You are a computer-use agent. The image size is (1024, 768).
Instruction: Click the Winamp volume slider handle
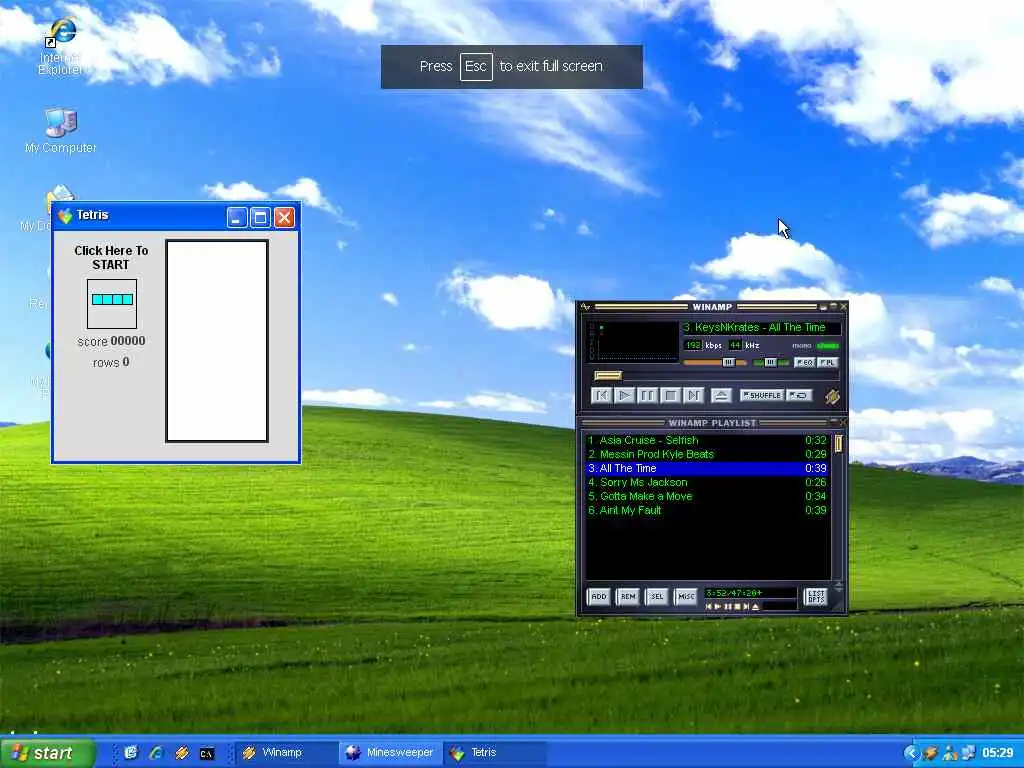[728, 362]
